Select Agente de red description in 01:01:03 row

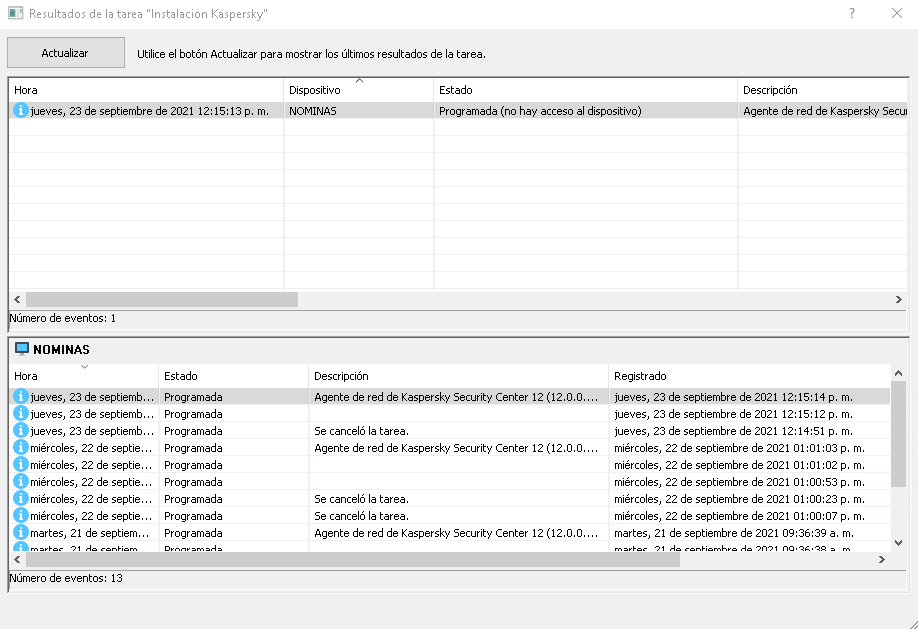[x=458, y=447]
